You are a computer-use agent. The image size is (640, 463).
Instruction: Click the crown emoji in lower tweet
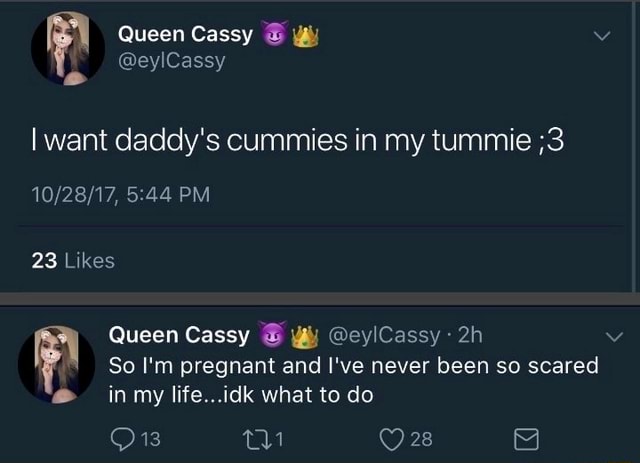tap(301, 334)
